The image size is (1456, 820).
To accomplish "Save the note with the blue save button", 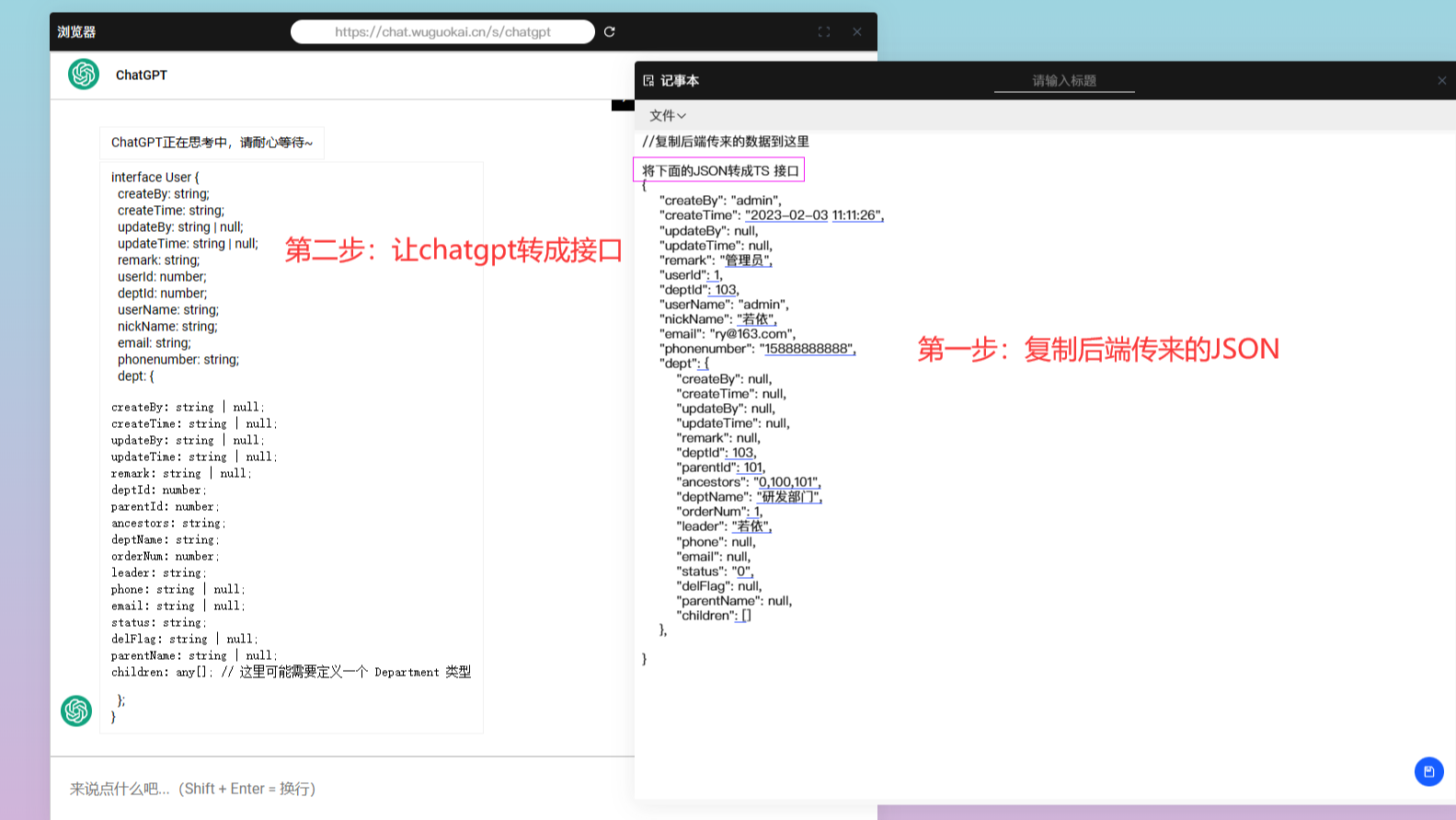I will pyautogui.click(x=1428, y=771).
